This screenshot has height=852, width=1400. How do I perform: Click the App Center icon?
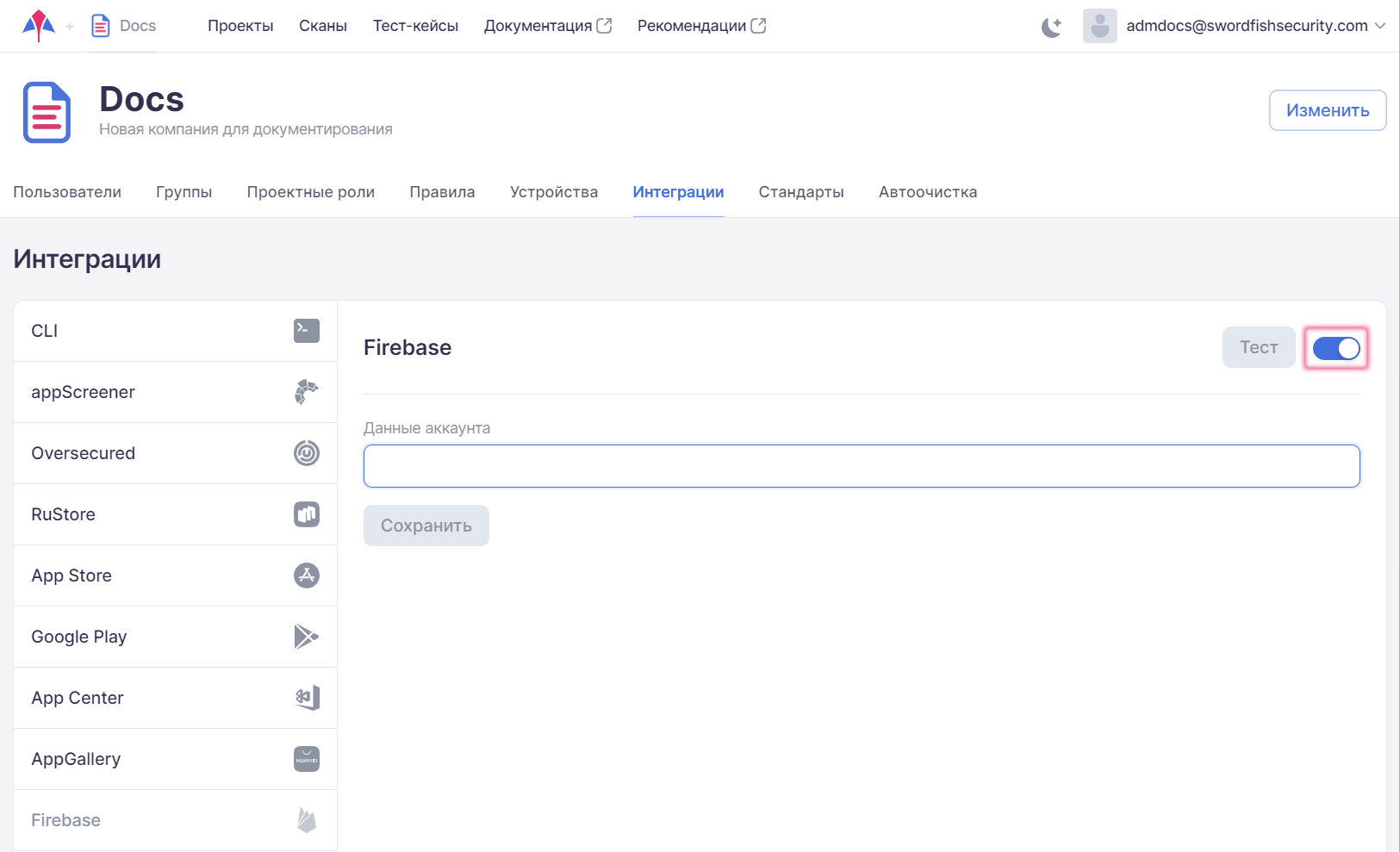306,698
